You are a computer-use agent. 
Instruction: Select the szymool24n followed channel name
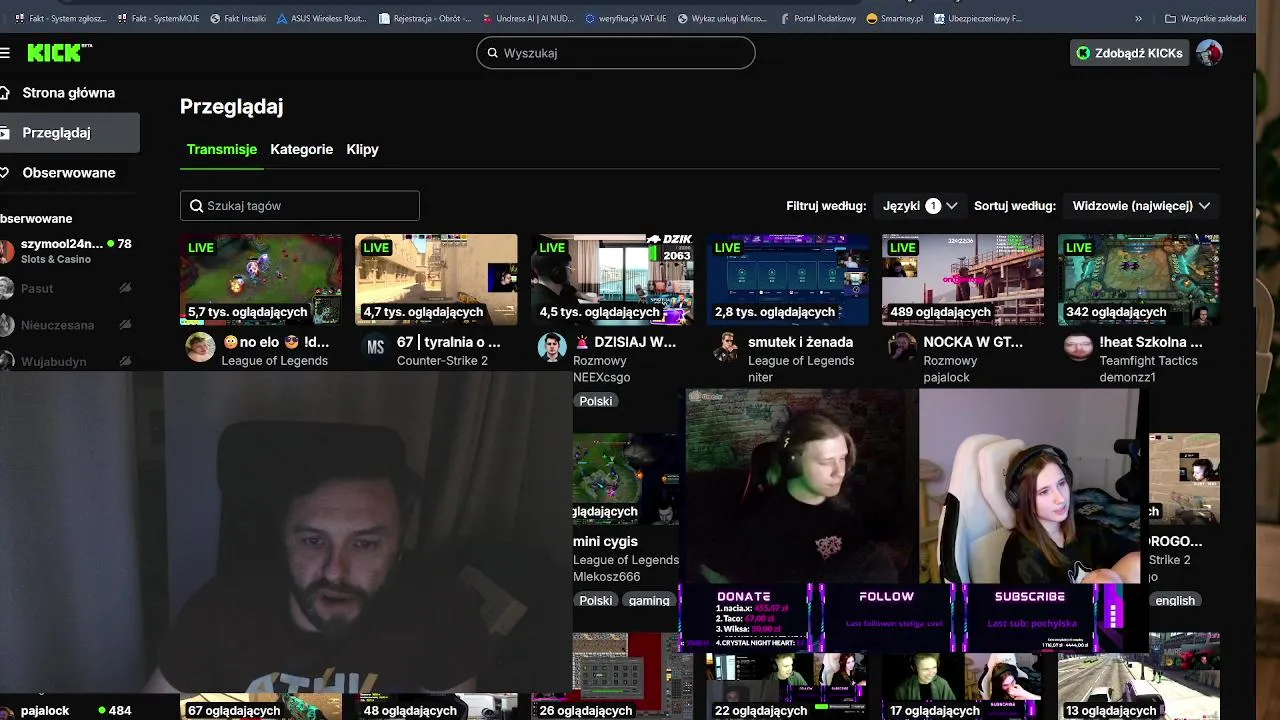click(x=62, y=244)
